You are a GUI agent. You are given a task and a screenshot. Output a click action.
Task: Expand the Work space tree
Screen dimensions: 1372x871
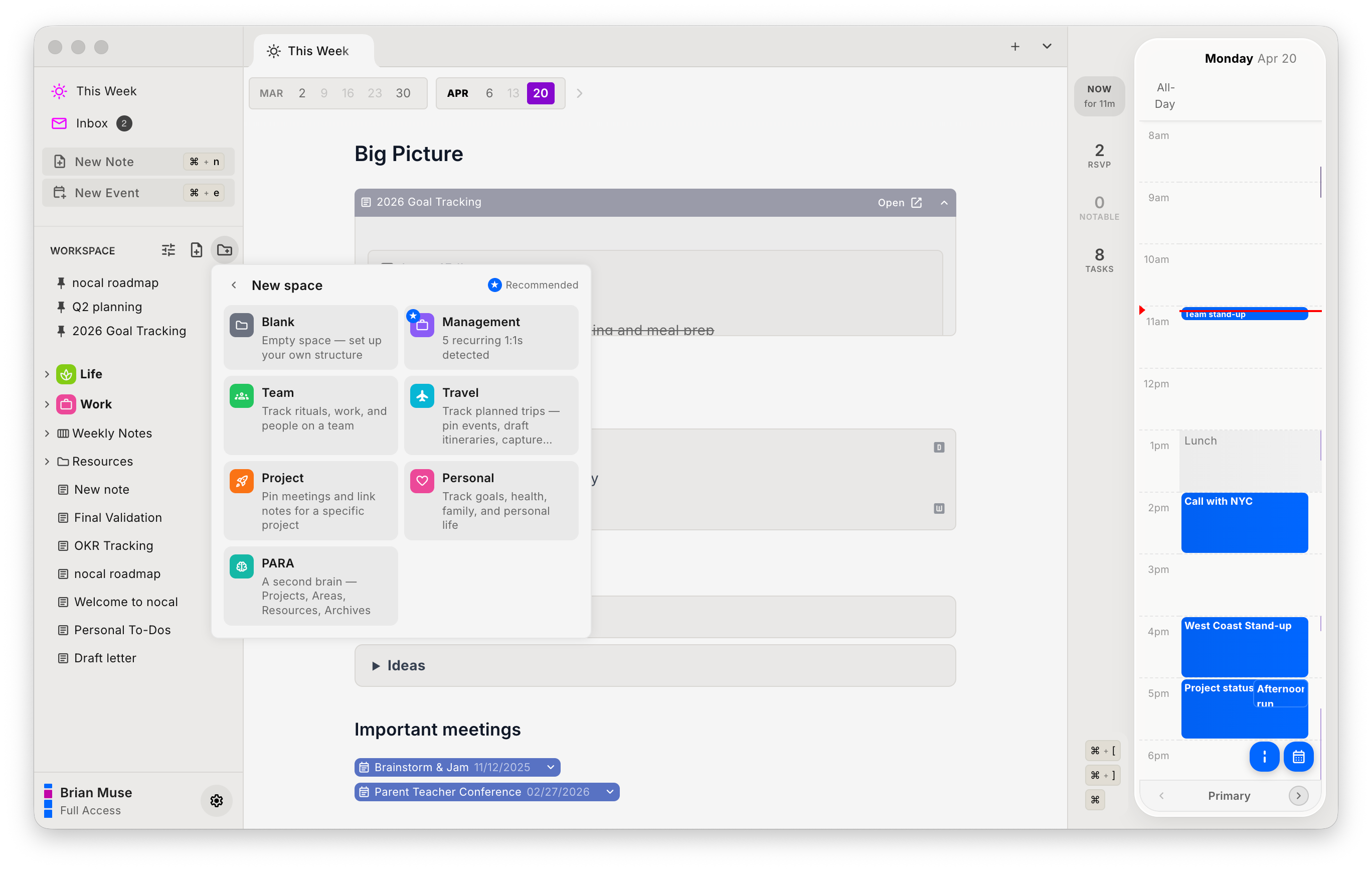coord(47,404)
